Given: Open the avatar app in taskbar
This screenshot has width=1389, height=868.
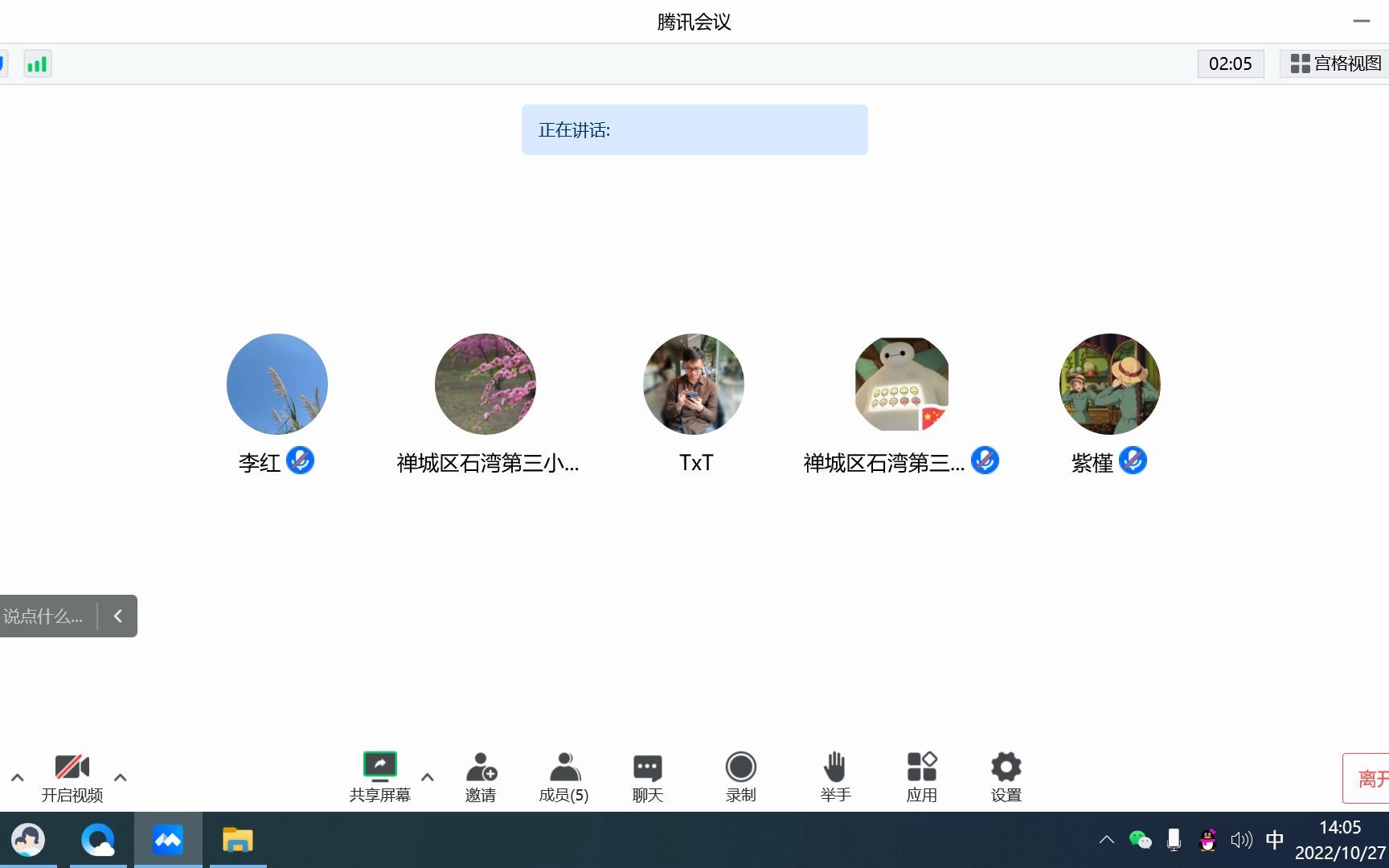Looking at the screenshot, I should (x=28, y=841).
